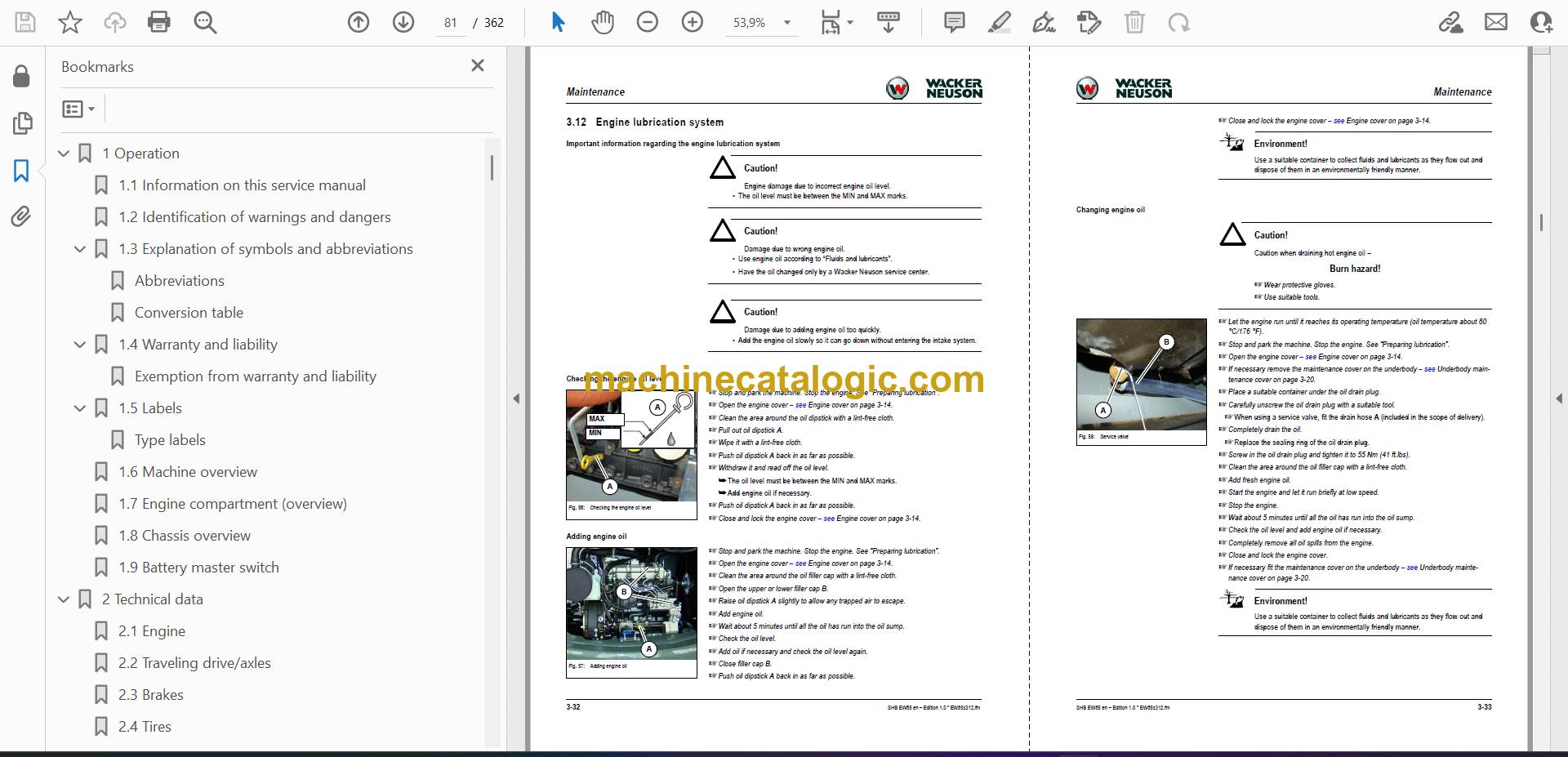Select the hand pan tool
The height and width of the screenshot is (757, 1568).
[x=603, y=22]
